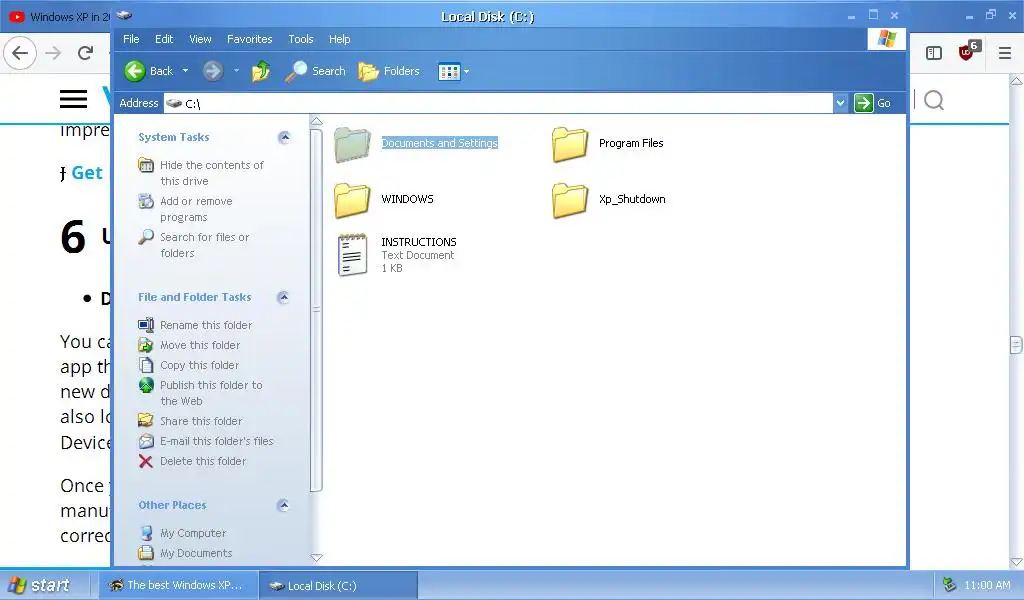
Task: Click the Program Files label
Action: point(631,143)
